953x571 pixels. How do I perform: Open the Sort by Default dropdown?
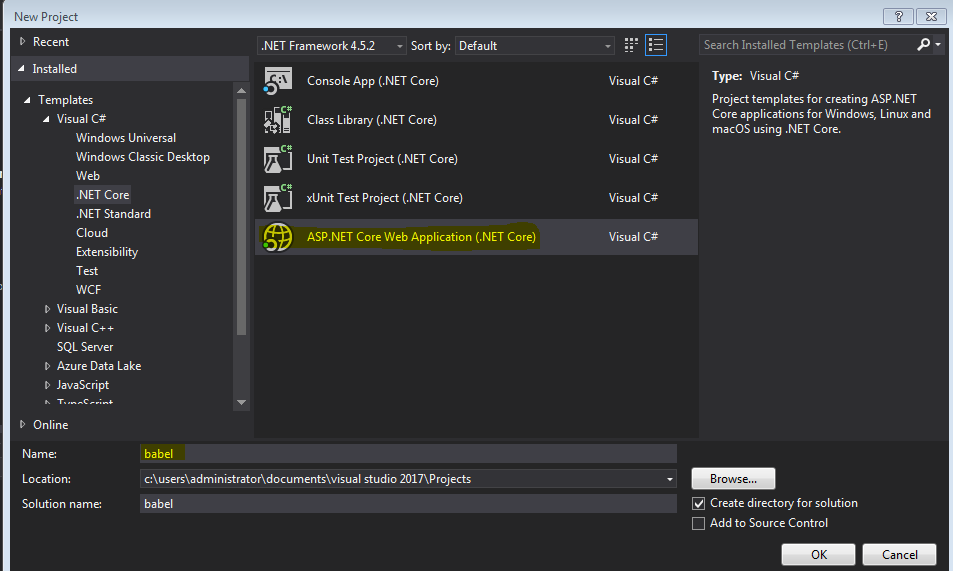534,46
